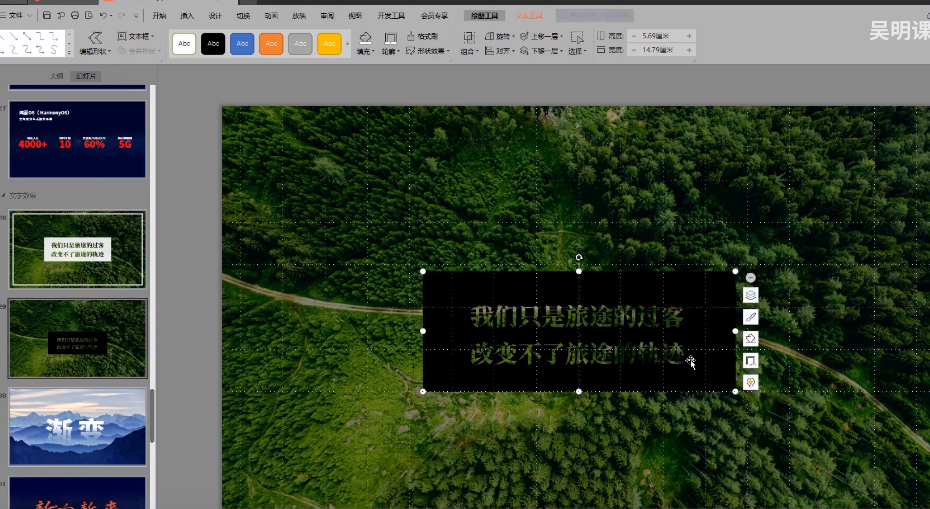Open the 切换 transitions tab

243,16
